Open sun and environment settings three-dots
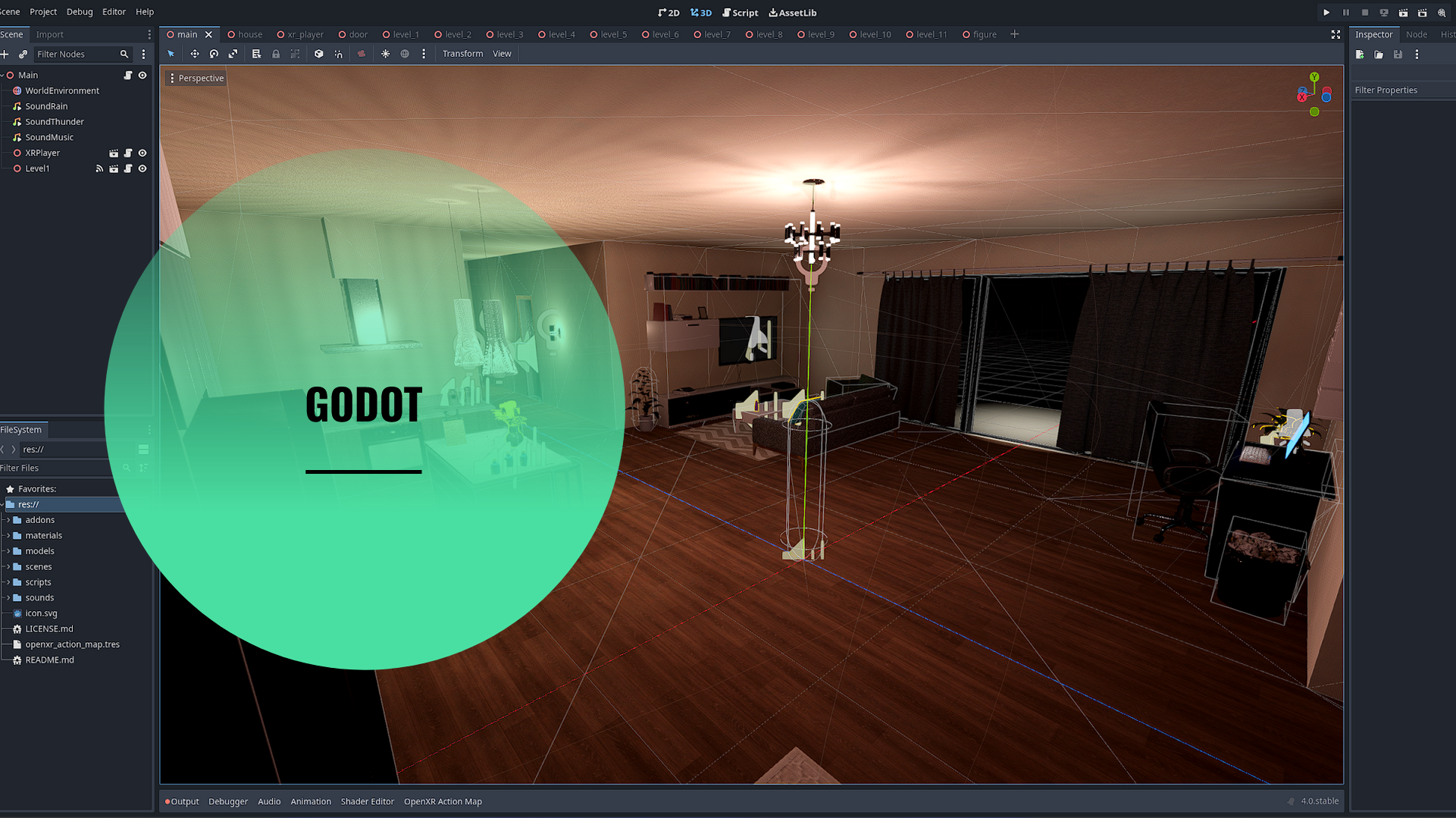1456x818 pixels. [424, 54]
